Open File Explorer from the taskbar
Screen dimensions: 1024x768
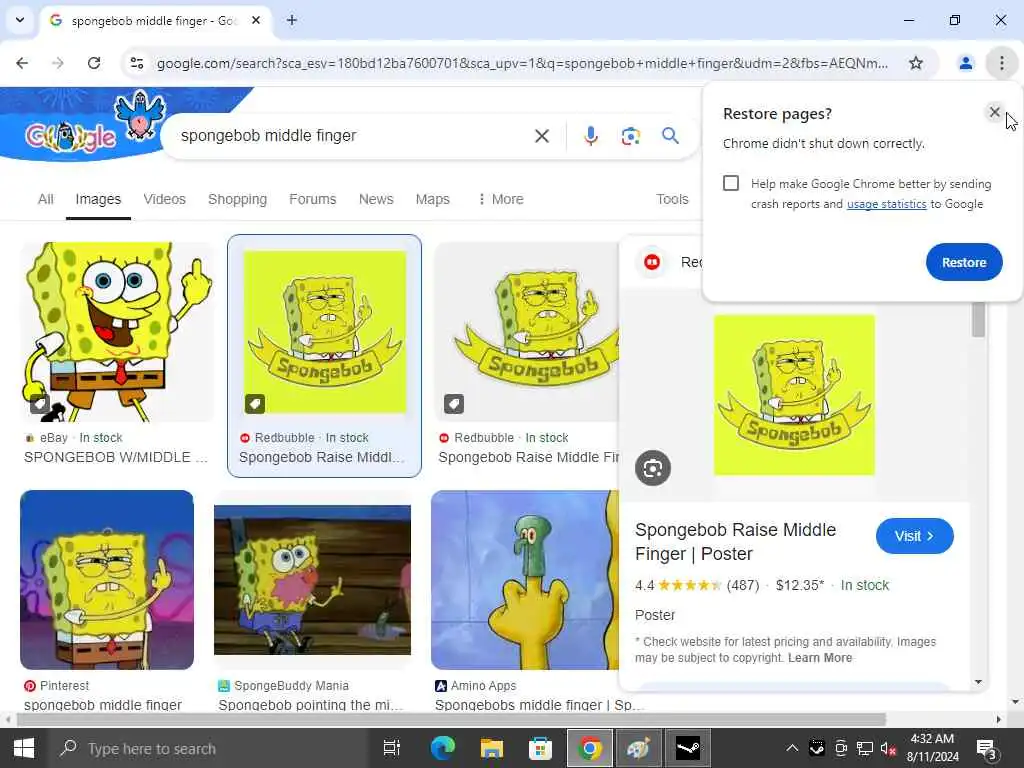pos(491,748)
